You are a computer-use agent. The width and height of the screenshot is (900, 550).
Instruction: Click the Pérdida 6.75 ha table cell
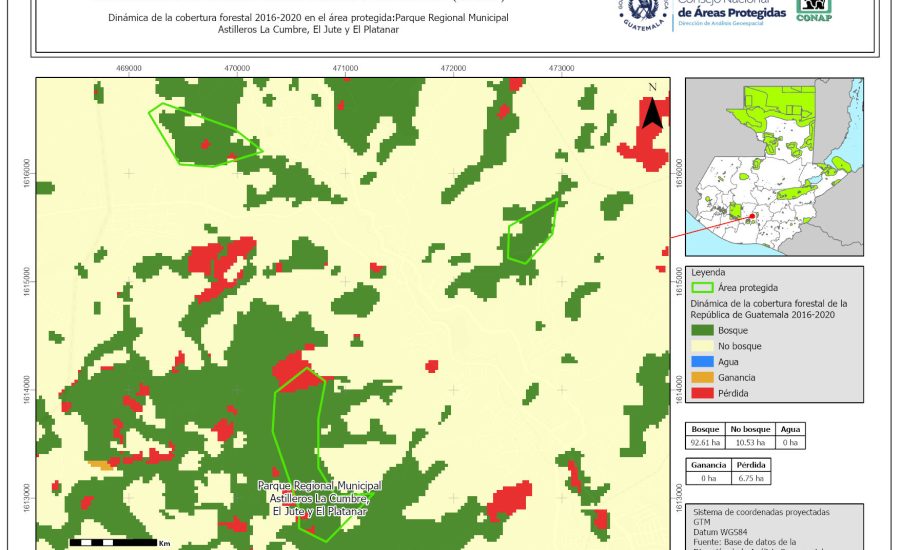point(751,479)
